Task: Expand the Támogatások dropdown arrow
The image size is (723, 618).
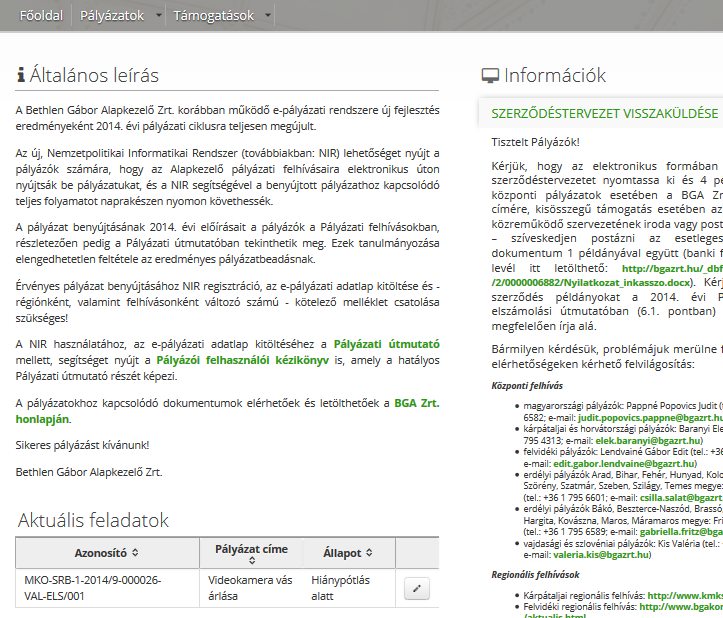Action: click(268, 16)
